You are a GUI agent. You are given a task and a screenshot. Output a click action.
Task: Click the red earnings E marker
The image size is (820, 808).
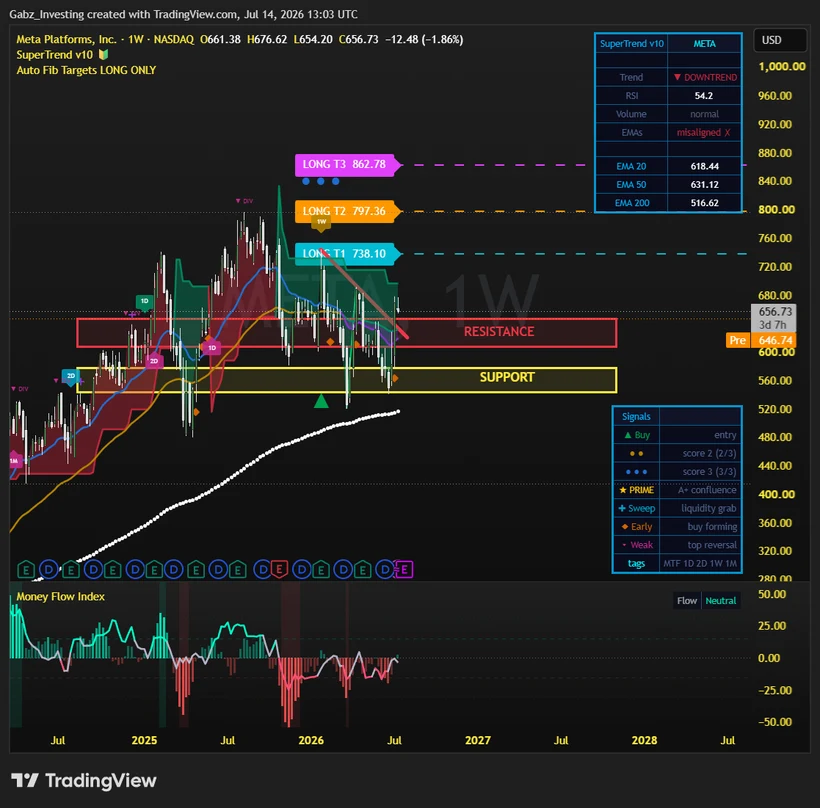pyautogui.click(x=279, y=569)
